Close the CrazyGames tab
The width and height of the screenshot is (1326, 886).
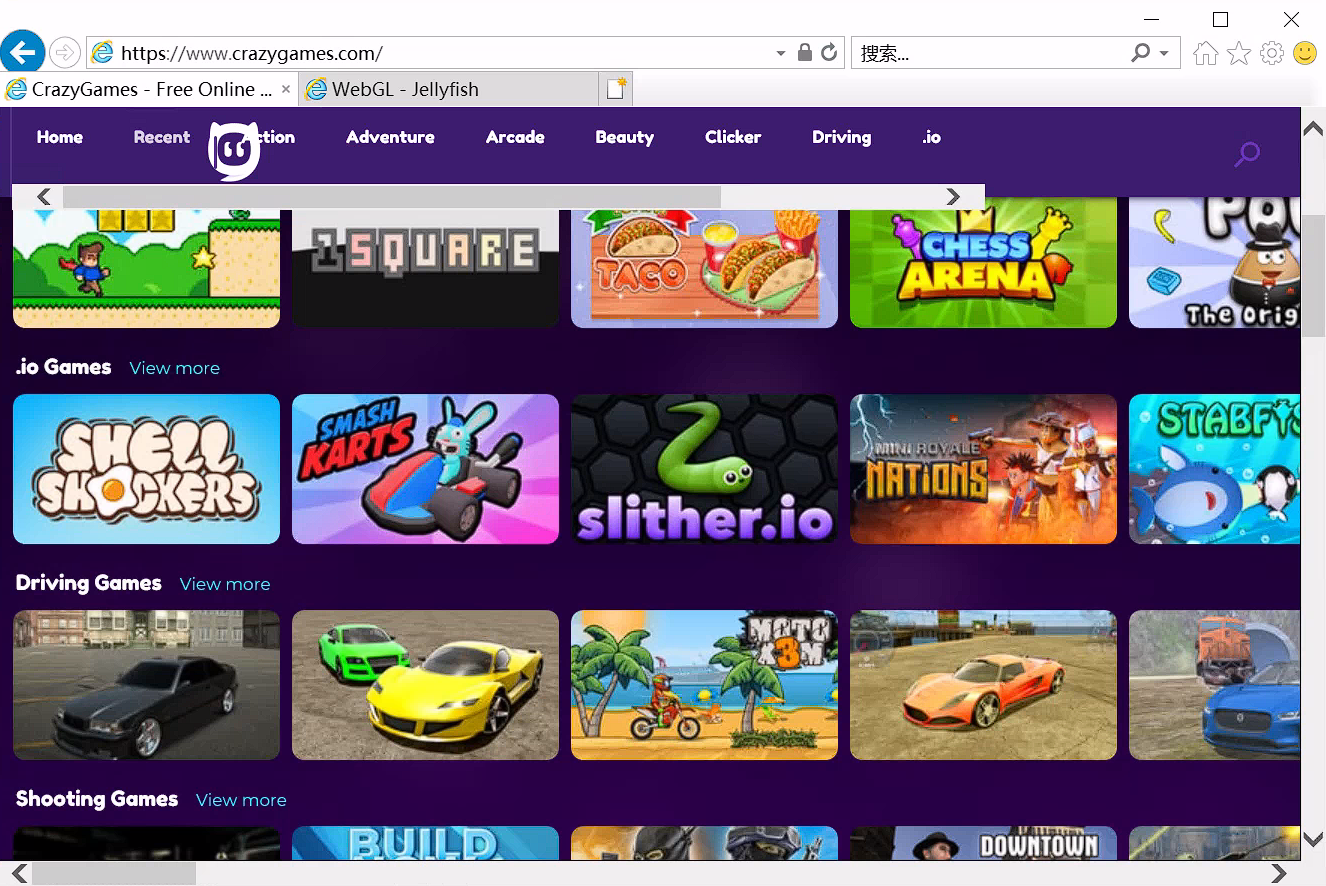pos(286,89)
